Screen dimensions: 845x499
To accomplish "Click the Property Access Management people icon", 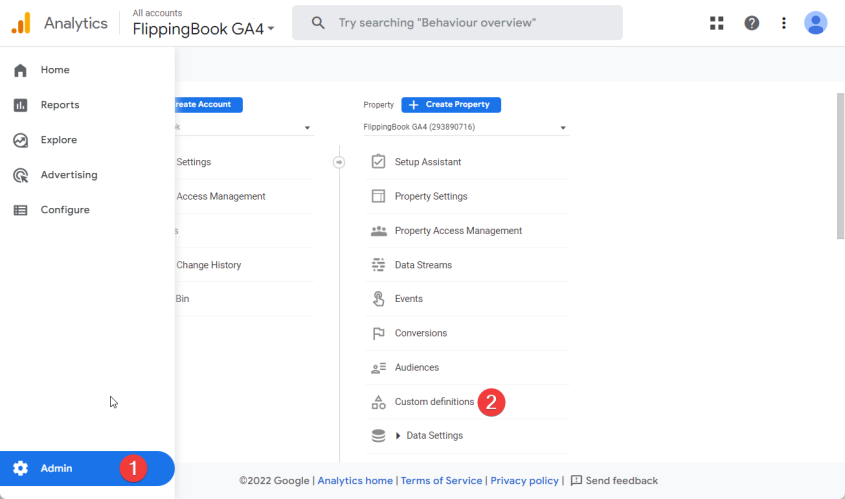I will (378, 231).
